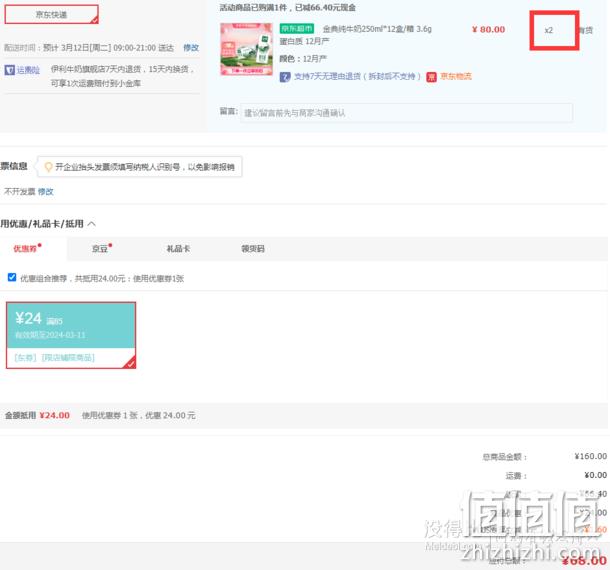Click the ¥80.00 product price
This screenshot has width=610, height=570.
488,30
